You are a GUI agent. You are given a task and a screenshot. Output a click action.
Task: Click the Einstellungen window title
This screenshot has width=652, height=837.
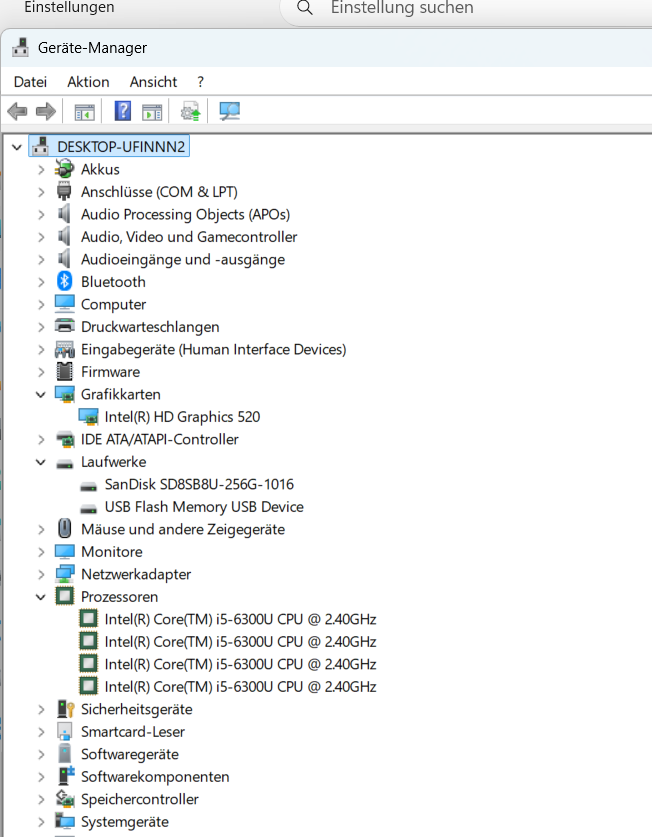69,7
